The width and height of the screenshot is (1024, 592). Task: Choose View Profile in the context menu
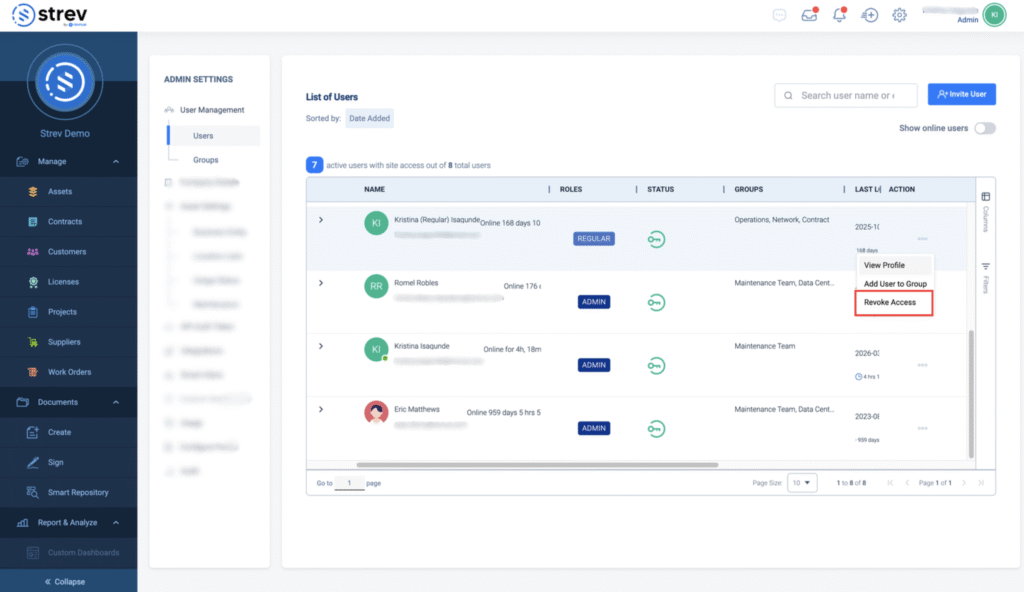click(885, 265)
